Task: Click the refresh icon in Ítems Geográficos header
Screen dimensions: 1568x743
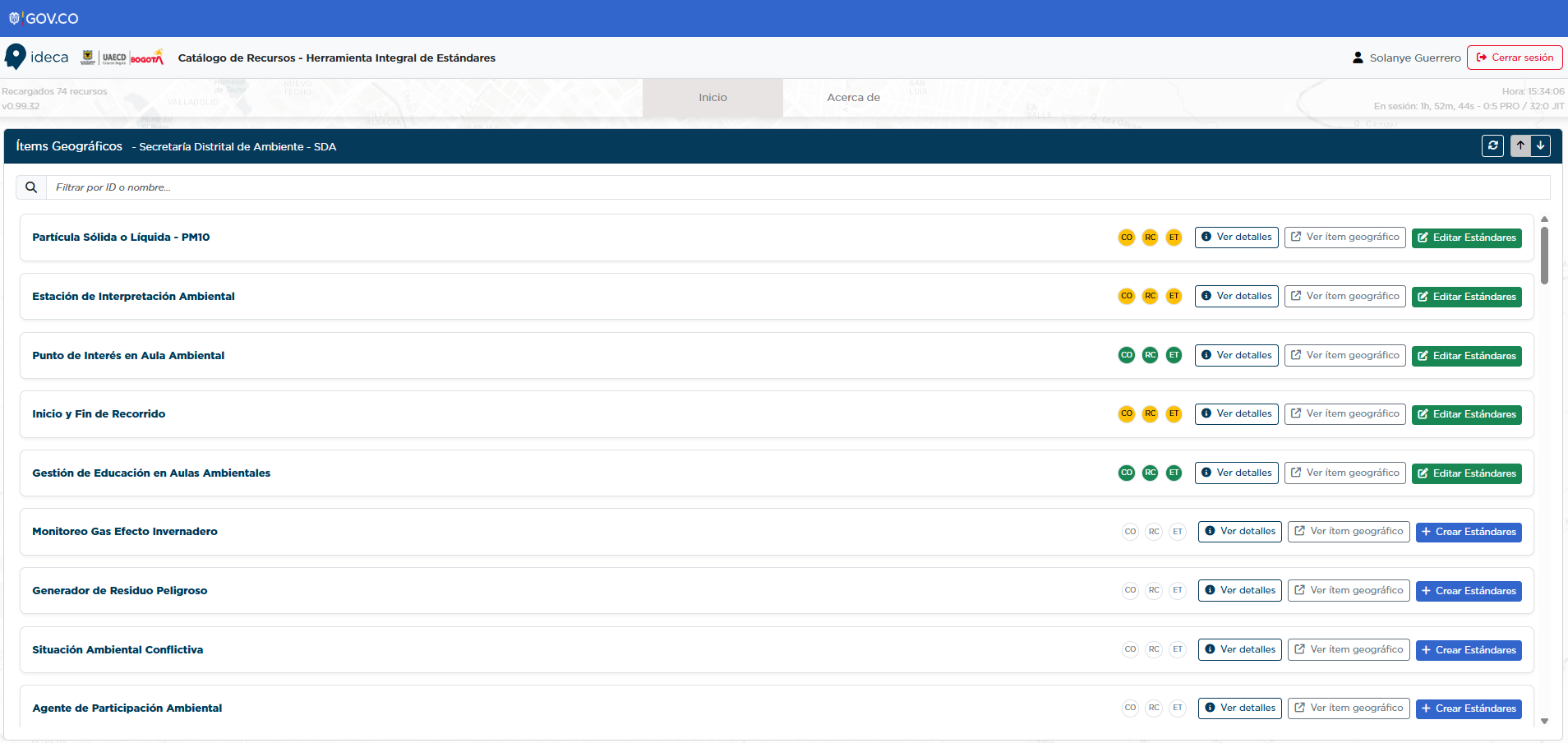Action: pos(1492,145)
